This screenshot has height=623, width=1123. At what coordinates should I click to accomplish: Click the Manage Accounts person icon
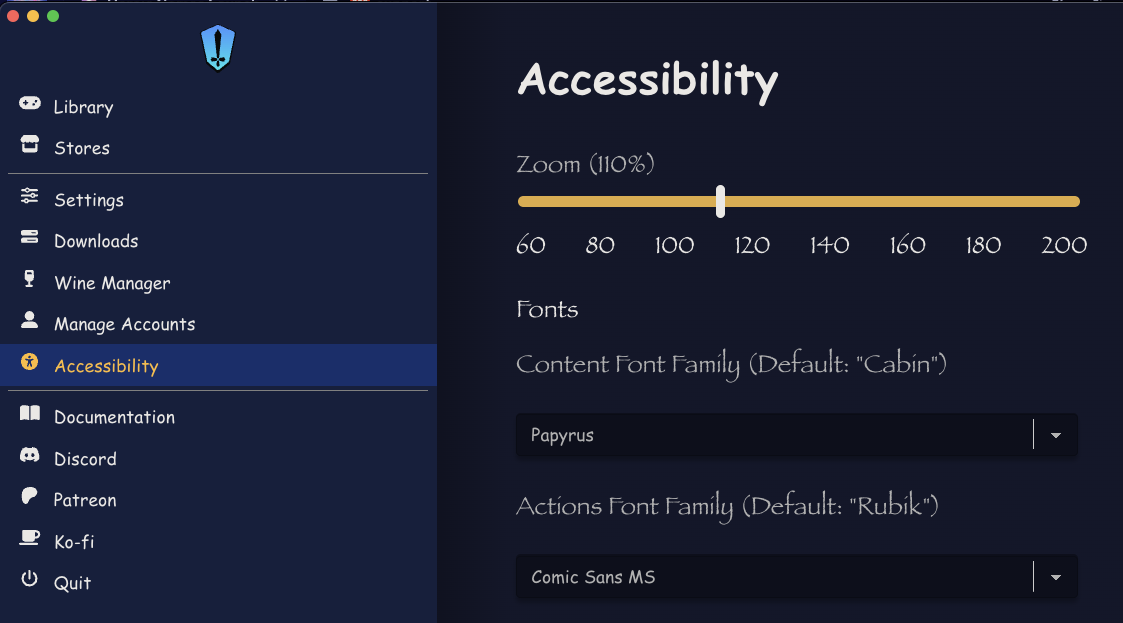click(30, 321)
